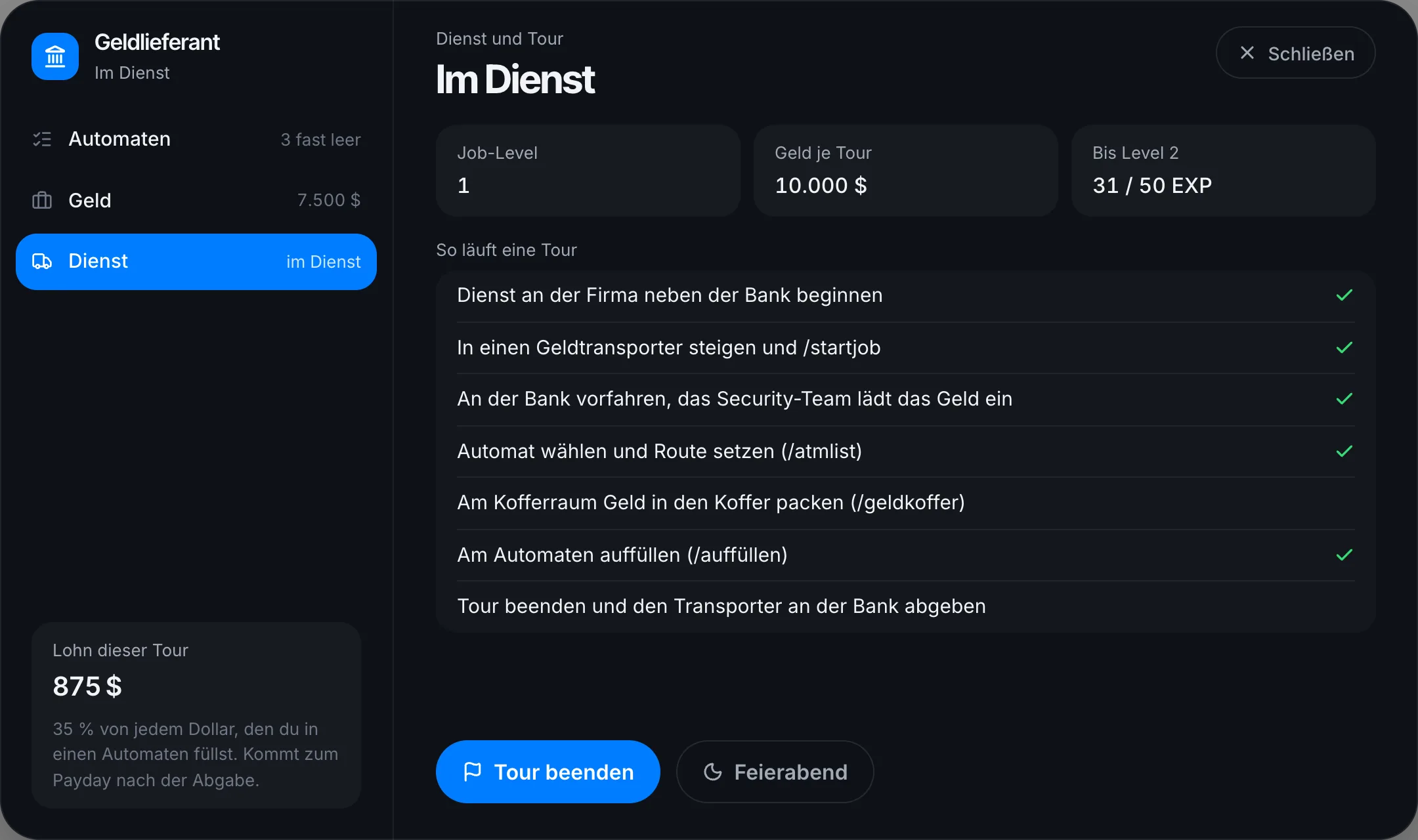Click the 'Im Dienst' main heading
The width and height of the screenshot is (1418, 840).
(515, 79)
